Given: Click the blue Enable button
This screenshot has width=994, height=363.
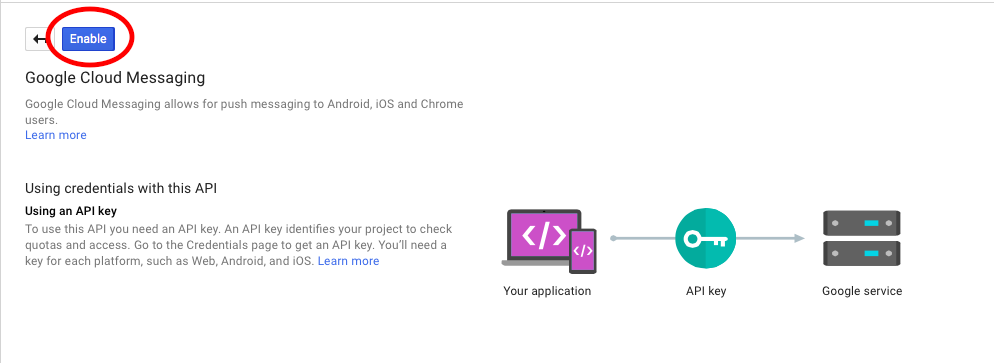Looking at the screenshot, I should click(88, 39).
